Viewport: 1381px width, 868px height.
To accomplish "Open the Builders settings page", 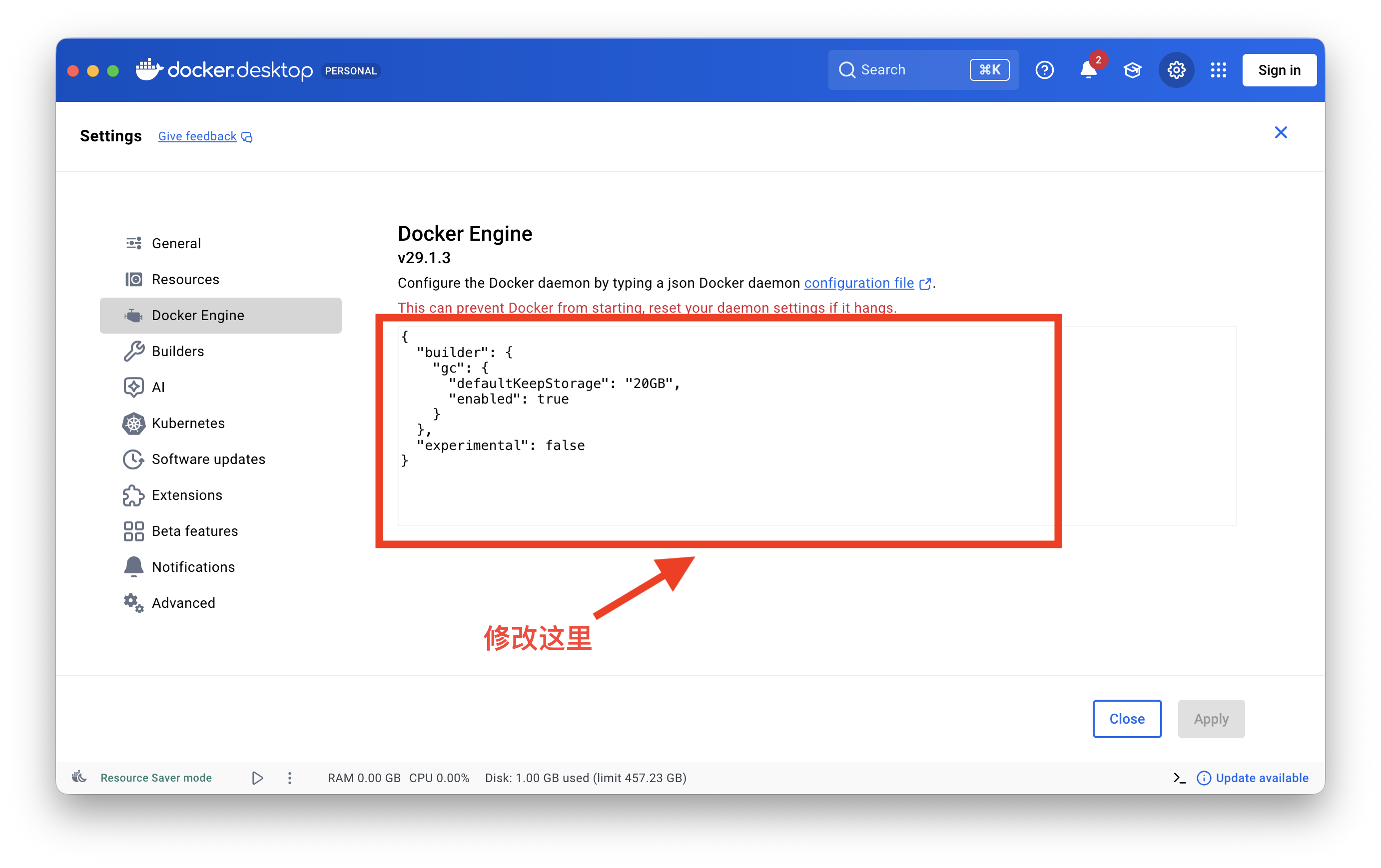I will (178, 351).
